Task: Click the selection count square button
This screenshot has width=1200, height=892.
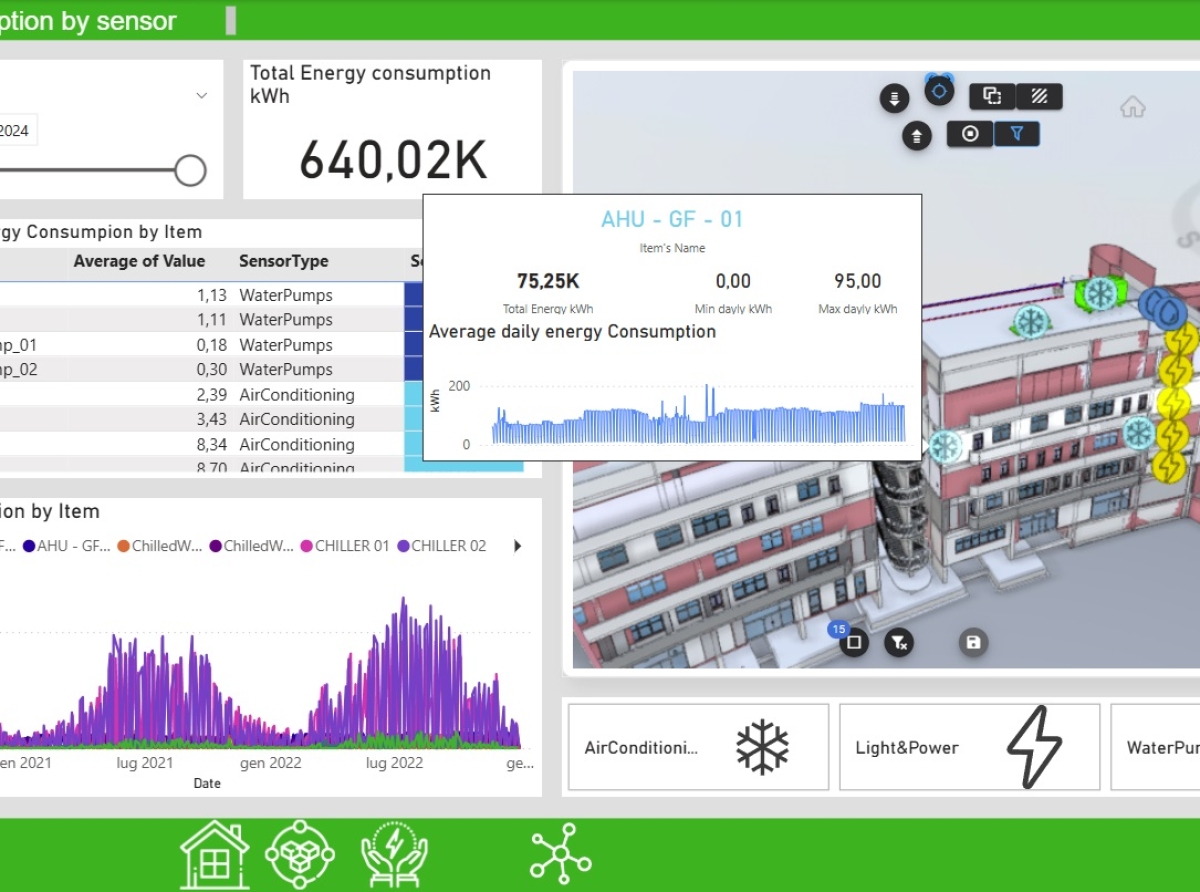Action: point(854,642)
